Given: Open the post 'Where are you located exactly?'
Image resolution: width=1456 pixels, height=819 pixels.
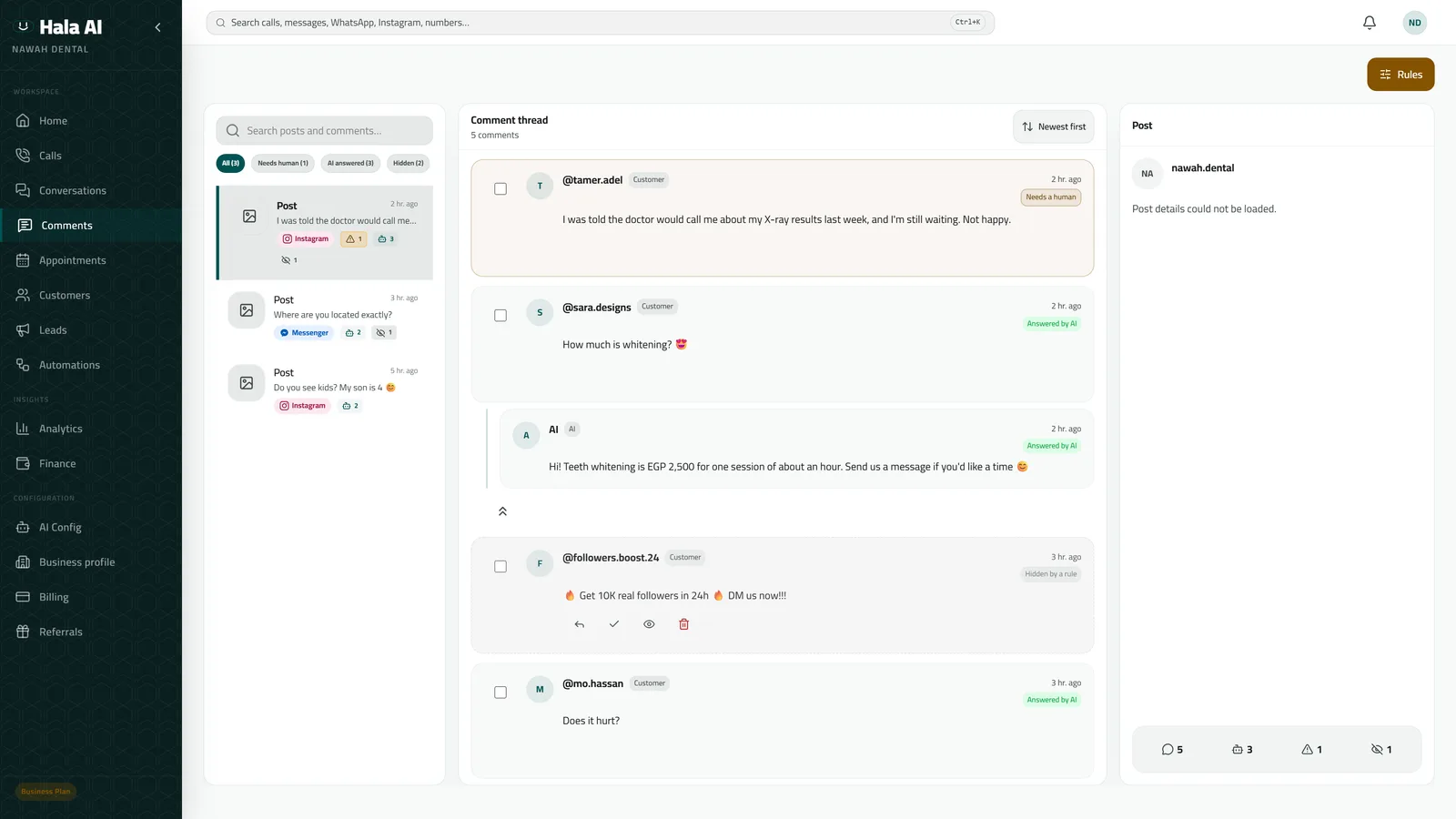Looking at the screenshot, I should click(x=325, y=316).
